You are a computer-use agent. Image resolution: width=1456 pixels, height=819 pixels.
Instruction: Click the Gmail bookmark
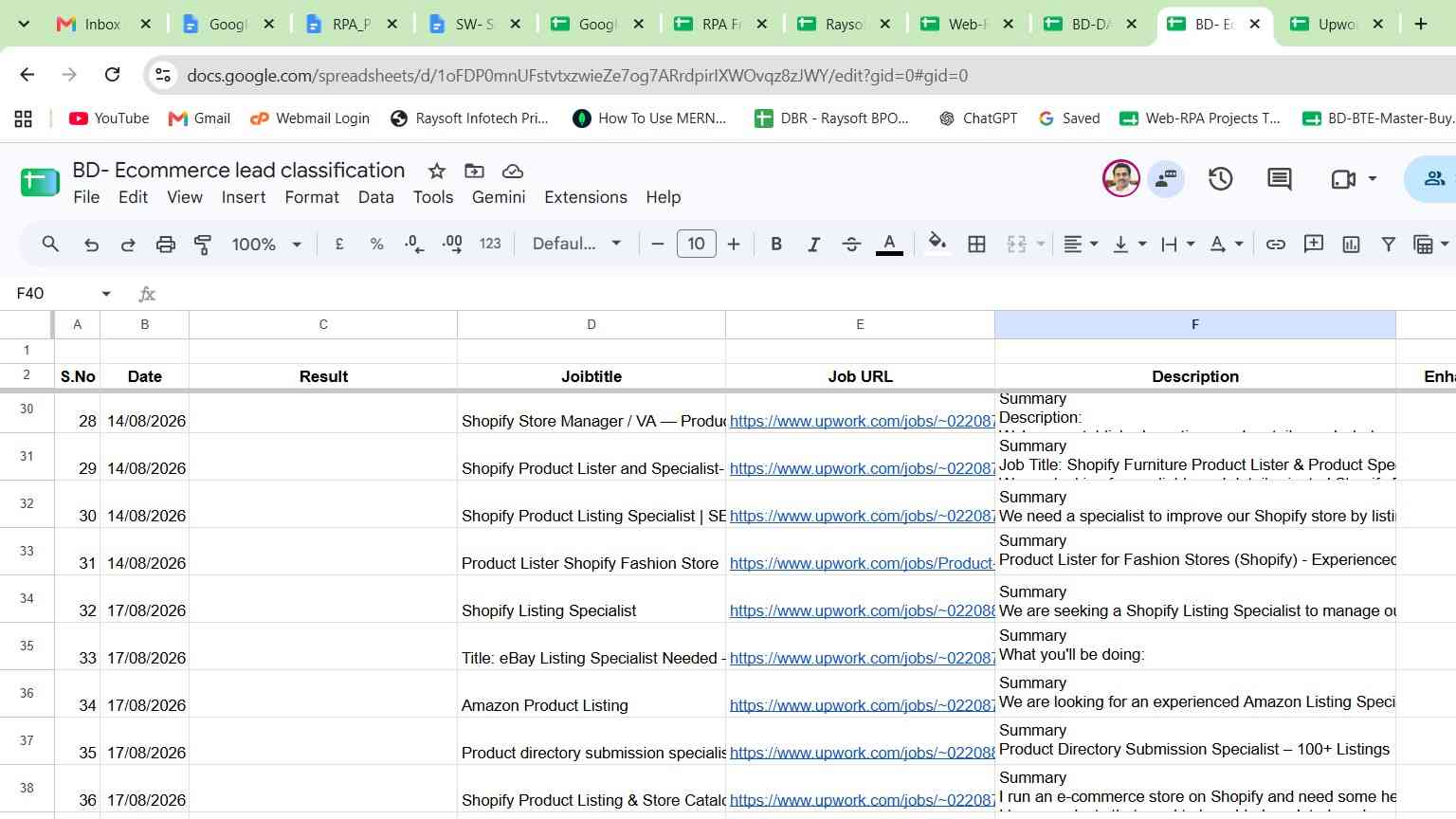199,118
